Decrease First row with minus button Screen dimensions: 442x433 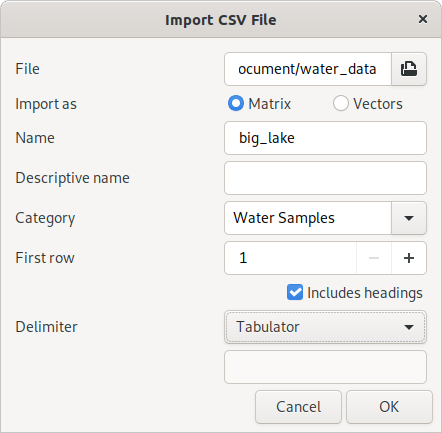point(374,258)
